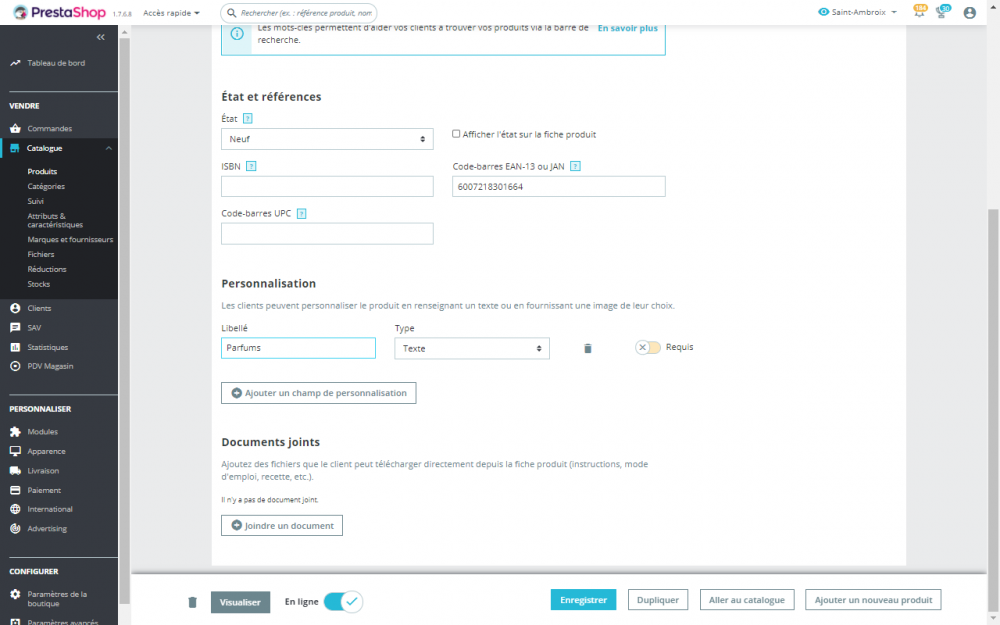Expand the Accès rapide menu
This screenshot has width=1000, height=625.
172,13
